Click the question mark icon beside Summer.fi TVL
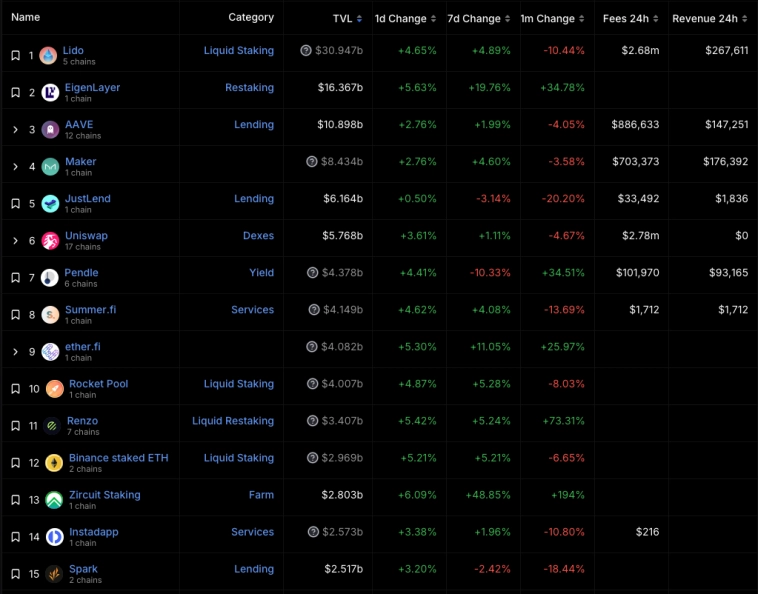This screenshot has width=758, height=594. coord(314,310)
